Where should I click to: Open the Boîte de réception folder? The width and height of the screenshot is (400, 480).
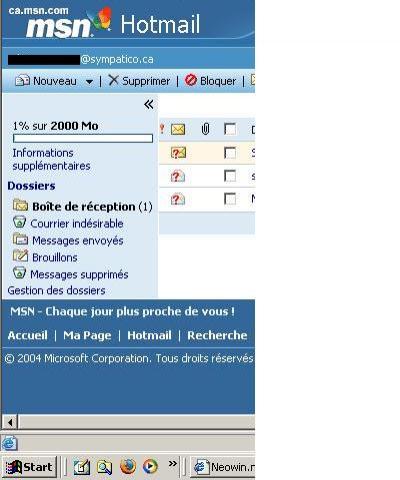83,206
